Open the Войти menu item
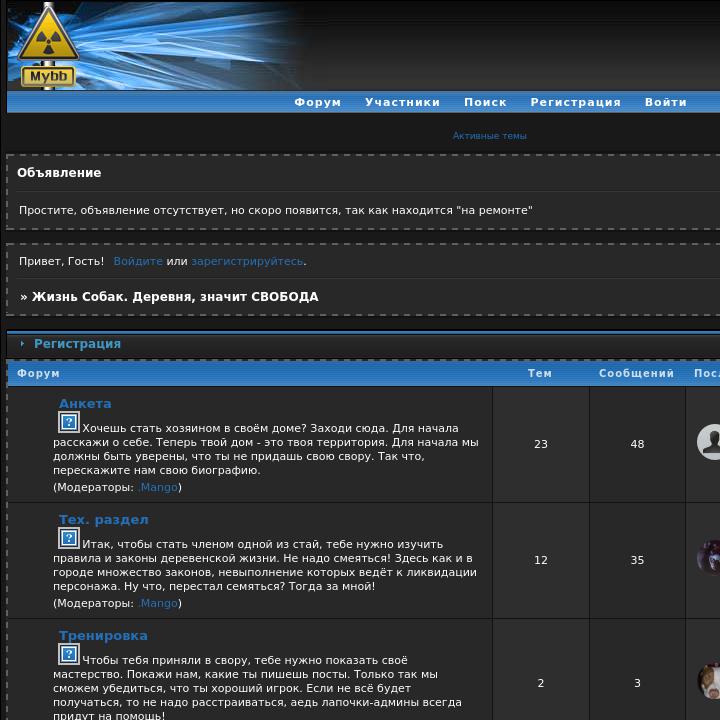The image size is (720, 720). pyautogui.click(x=666, y=102)
